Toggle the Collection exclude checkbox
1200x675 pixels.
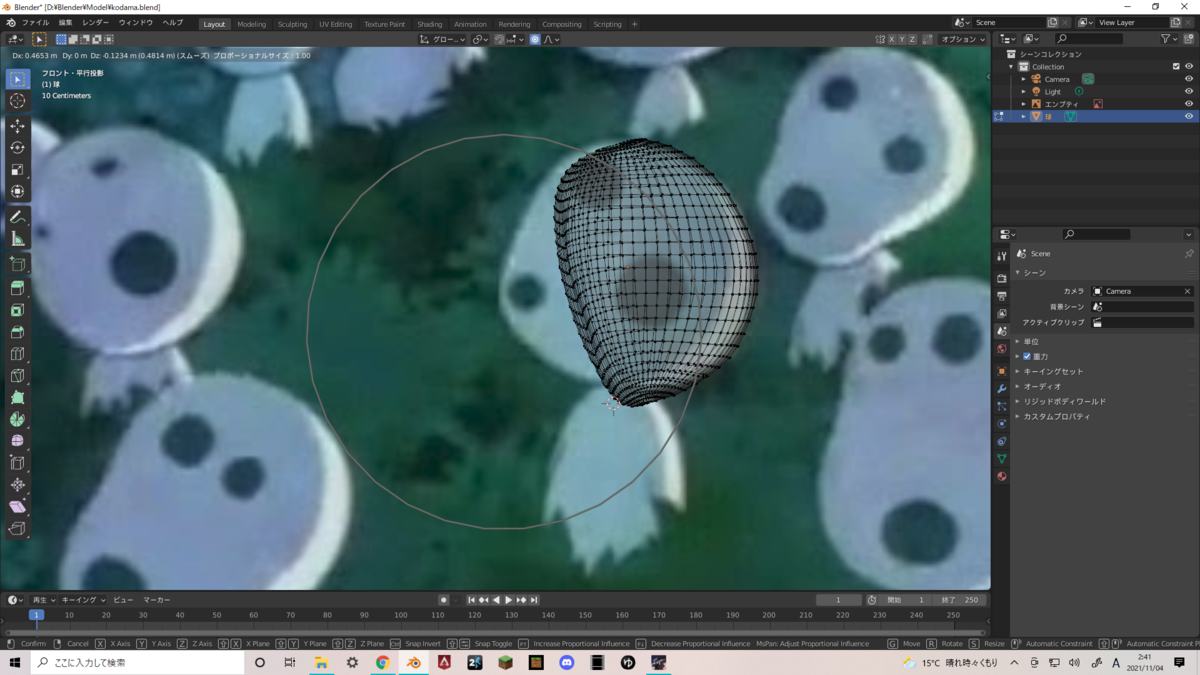pyautogui.click(x=1176, y=67)
